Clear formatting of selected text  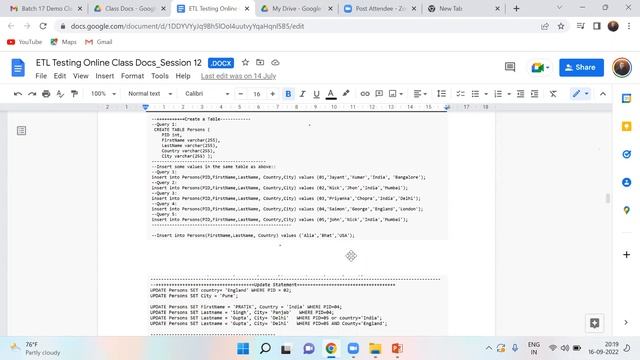[x=553, y=94]
